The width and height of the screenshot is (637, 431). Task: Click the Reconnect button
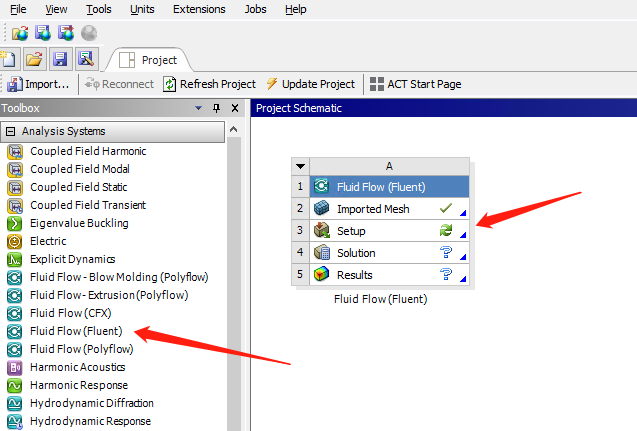click(x=119, y=84)
